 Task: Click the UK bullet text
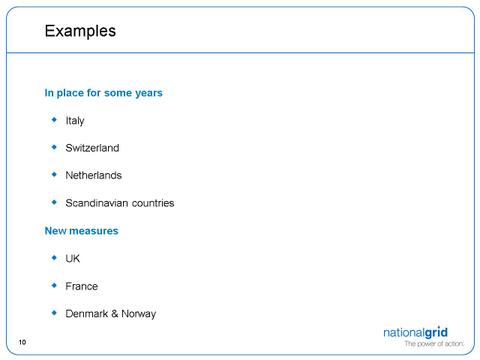pyautogui.click(x=73, y=258)
